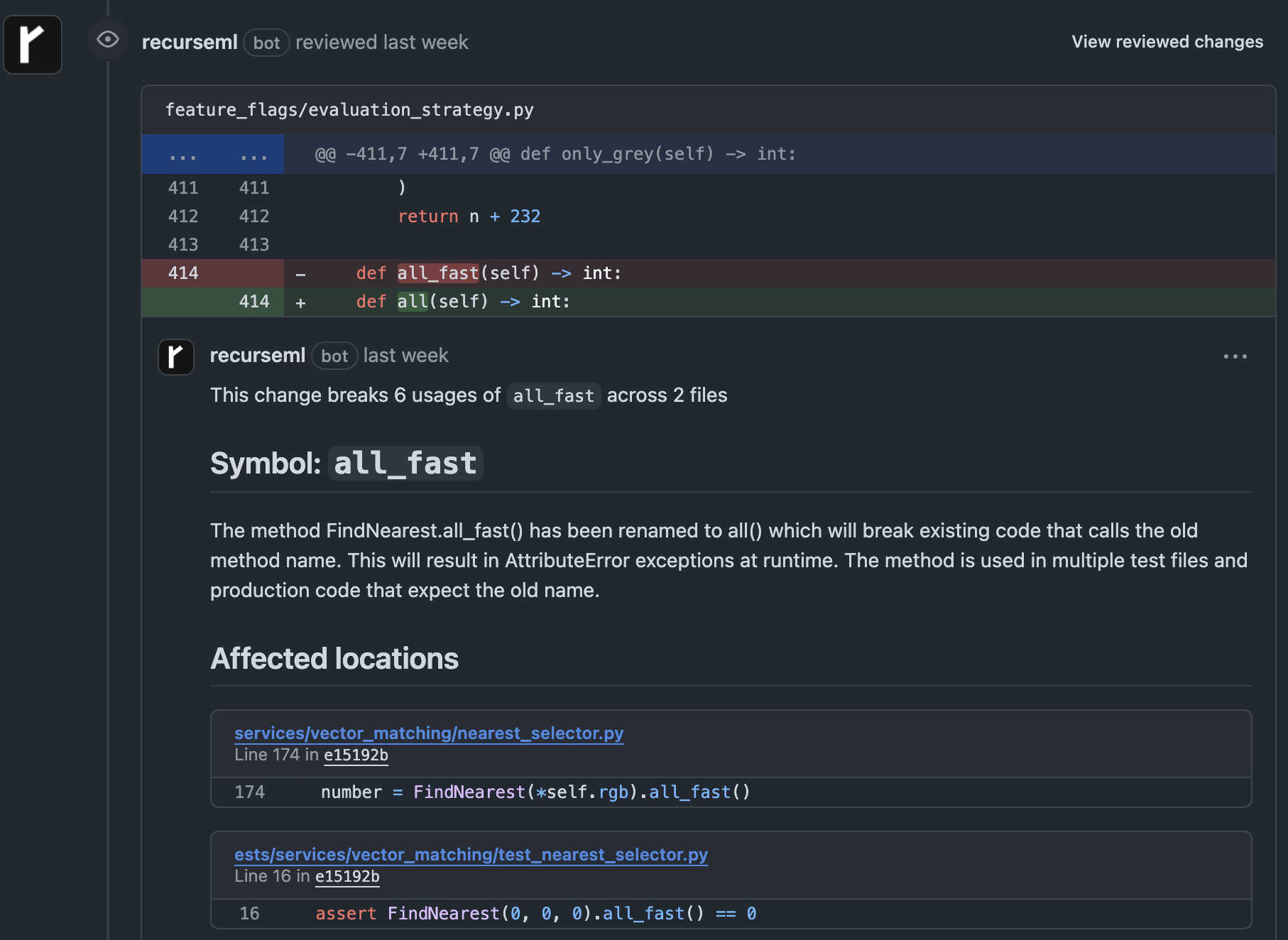The height and width of the screenshot is (940, 1288).
Task: Click the feature_flags/evaluation_strategy.py file header
Action: (x=349, y=110)
